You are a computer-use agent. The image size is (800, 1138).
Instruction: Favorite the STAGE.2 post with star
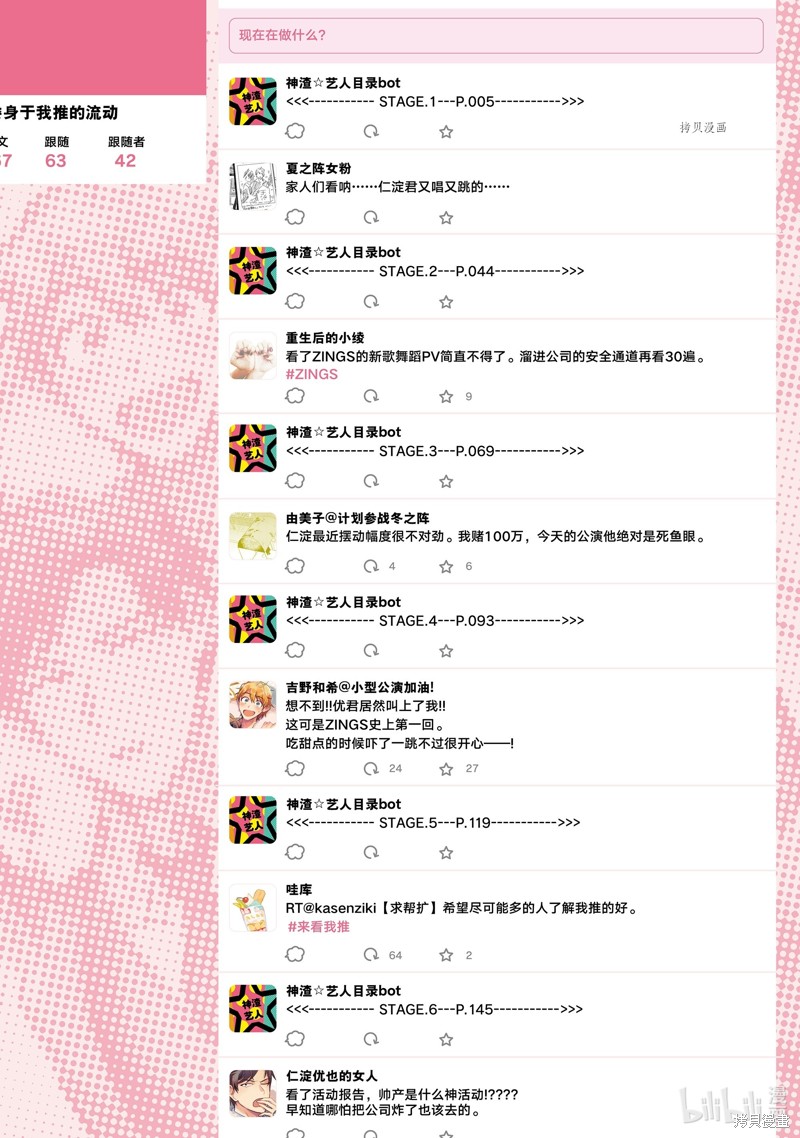(446, 302)
